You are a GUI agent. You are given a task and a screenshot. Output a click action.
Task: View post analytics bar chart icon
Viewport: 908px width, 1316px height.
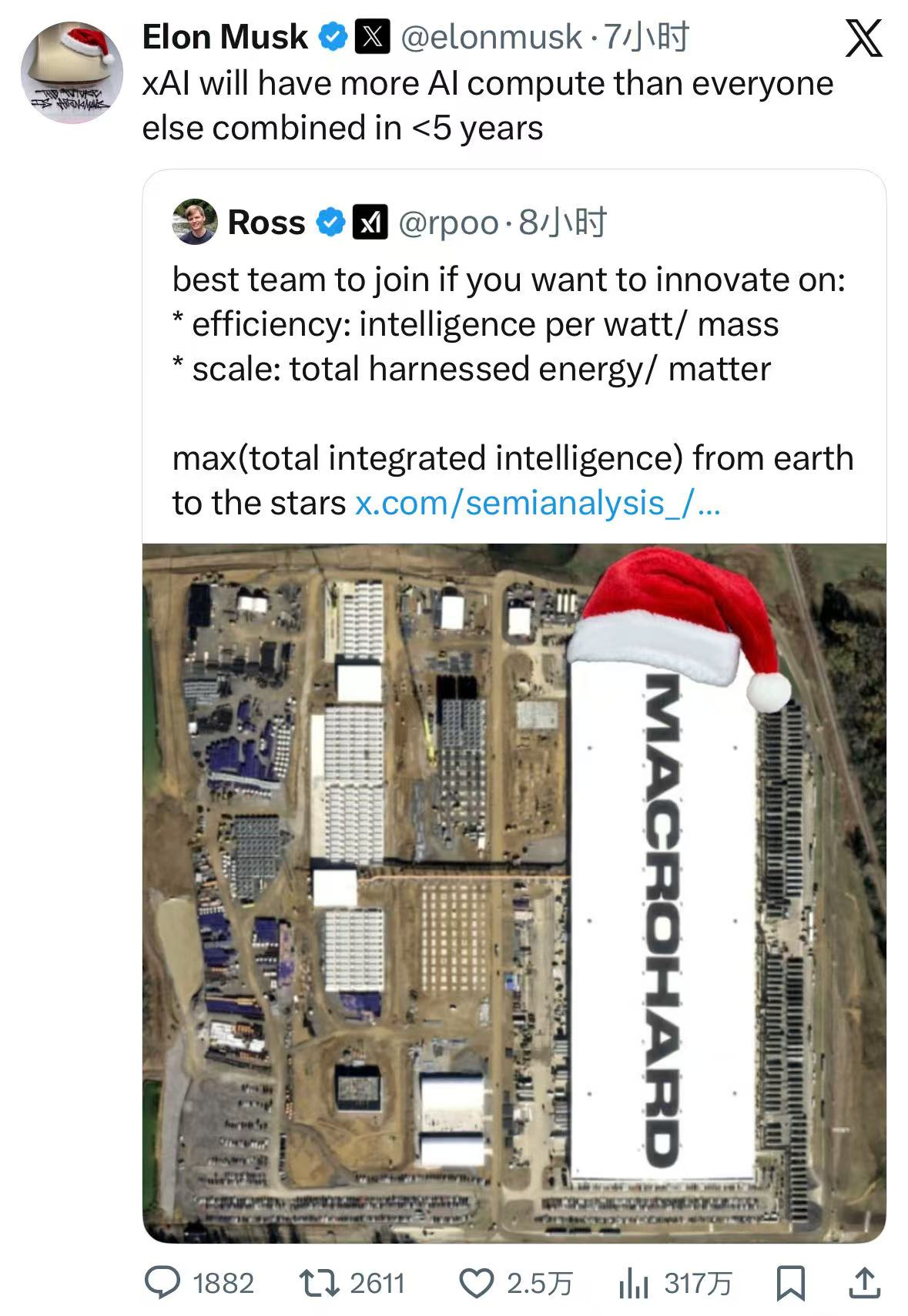pyautogui.click(x=633, y=1282)
